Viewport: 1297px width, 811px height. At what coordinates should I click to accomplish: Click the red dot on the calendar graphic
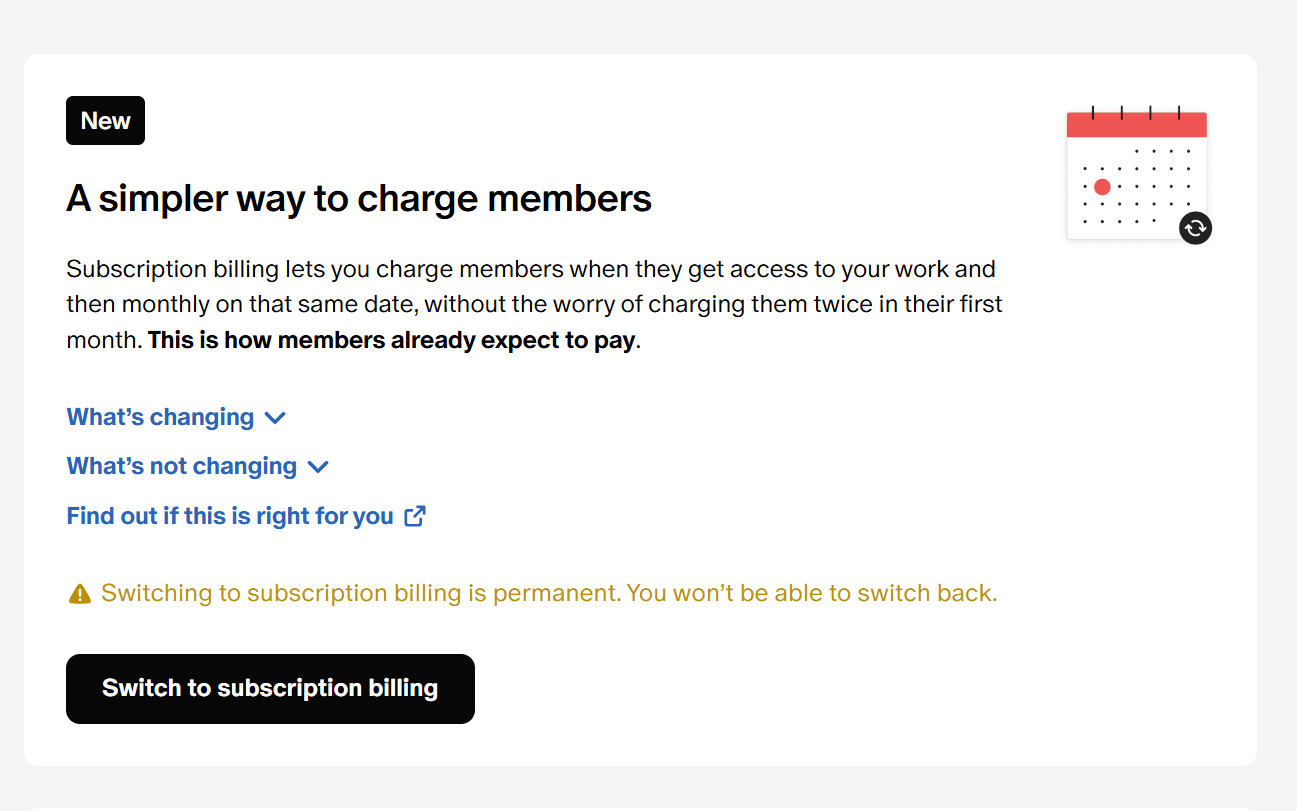(x=1102, y=186)
